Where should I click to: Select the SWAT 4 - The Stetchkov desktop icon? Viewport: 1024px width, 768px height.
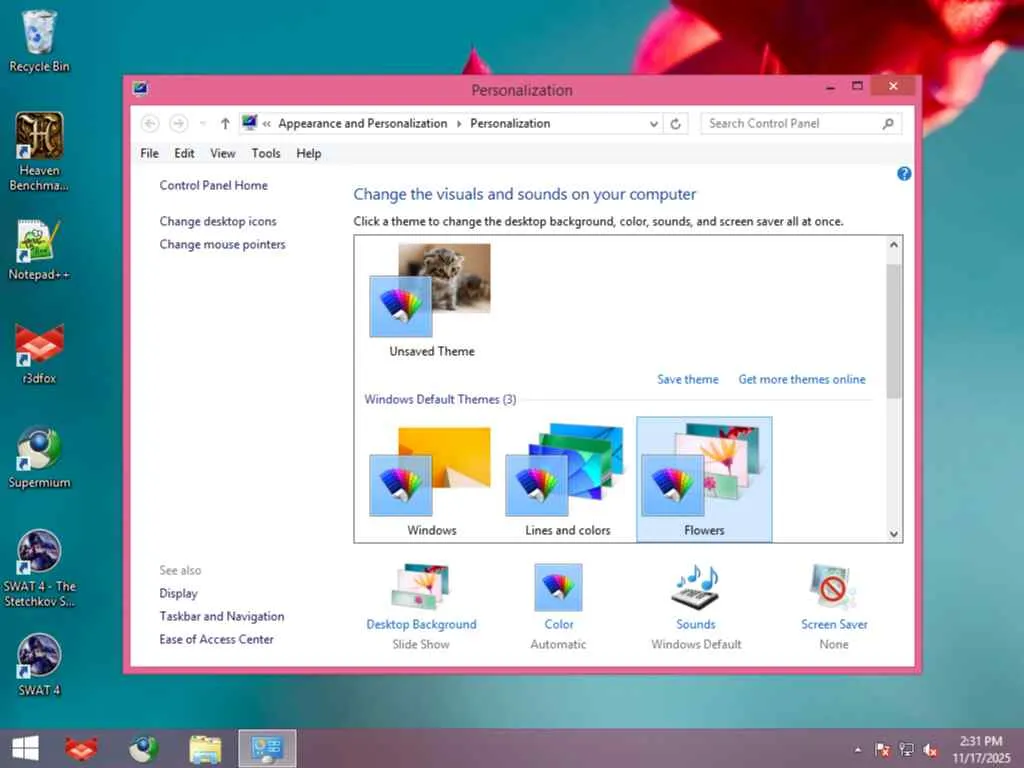coord(39,568)
